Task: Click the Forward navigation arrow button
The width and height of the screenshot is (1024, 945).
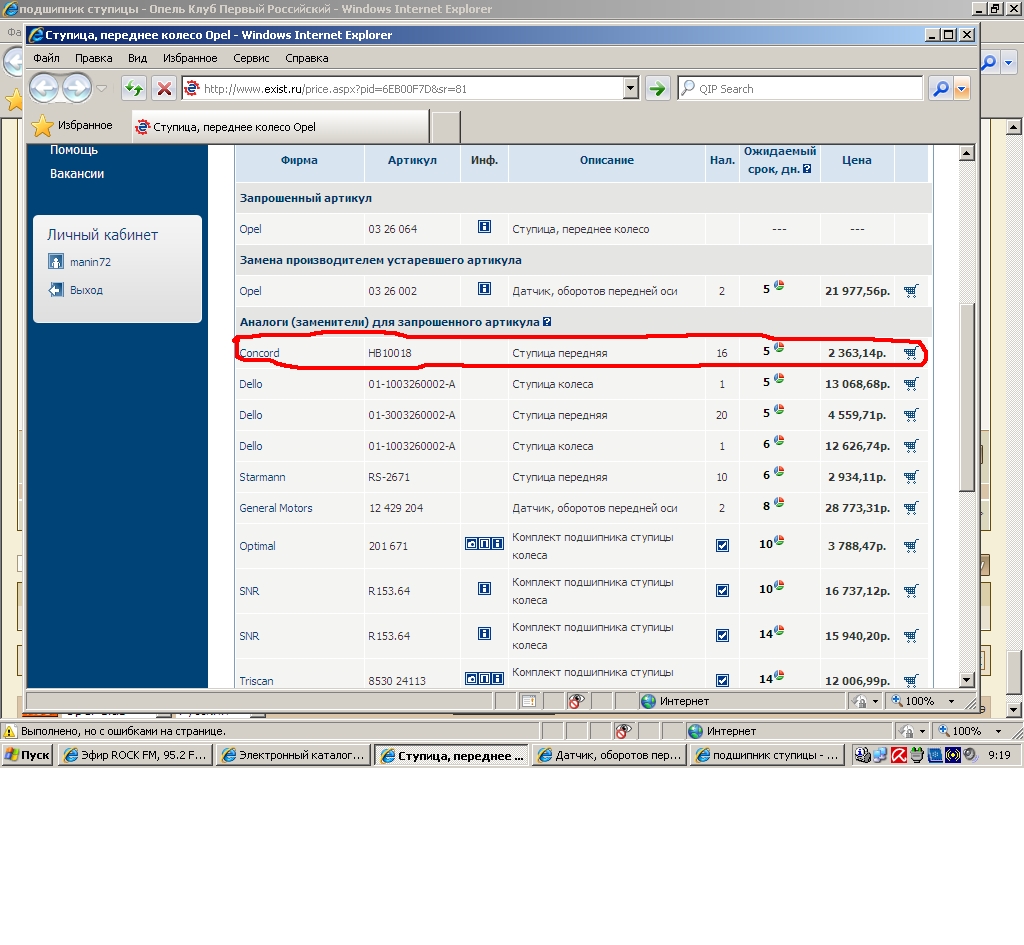Action: 77,88
